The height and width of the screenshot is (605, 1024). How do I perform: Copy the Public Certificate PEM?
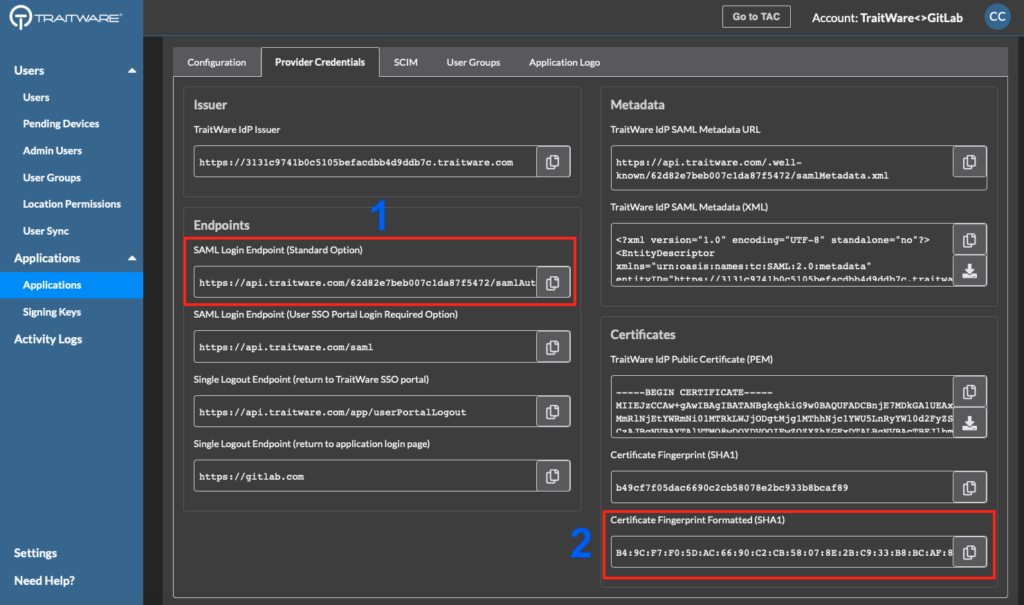(x=969, y=391)
